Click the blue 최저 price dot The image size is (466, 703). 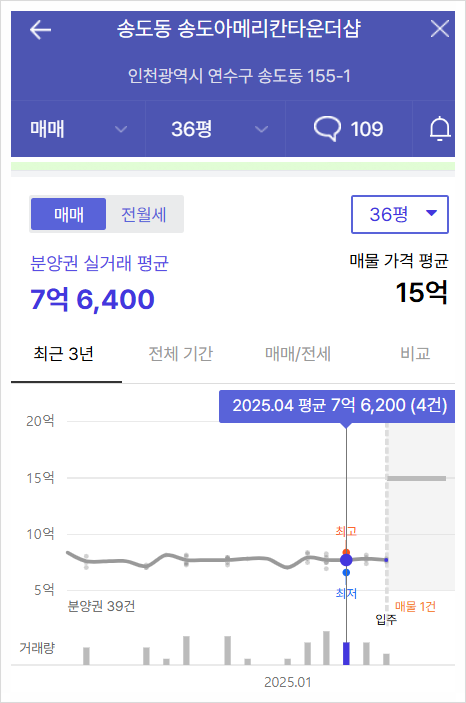pyautogui.click(x=346, y=573)
